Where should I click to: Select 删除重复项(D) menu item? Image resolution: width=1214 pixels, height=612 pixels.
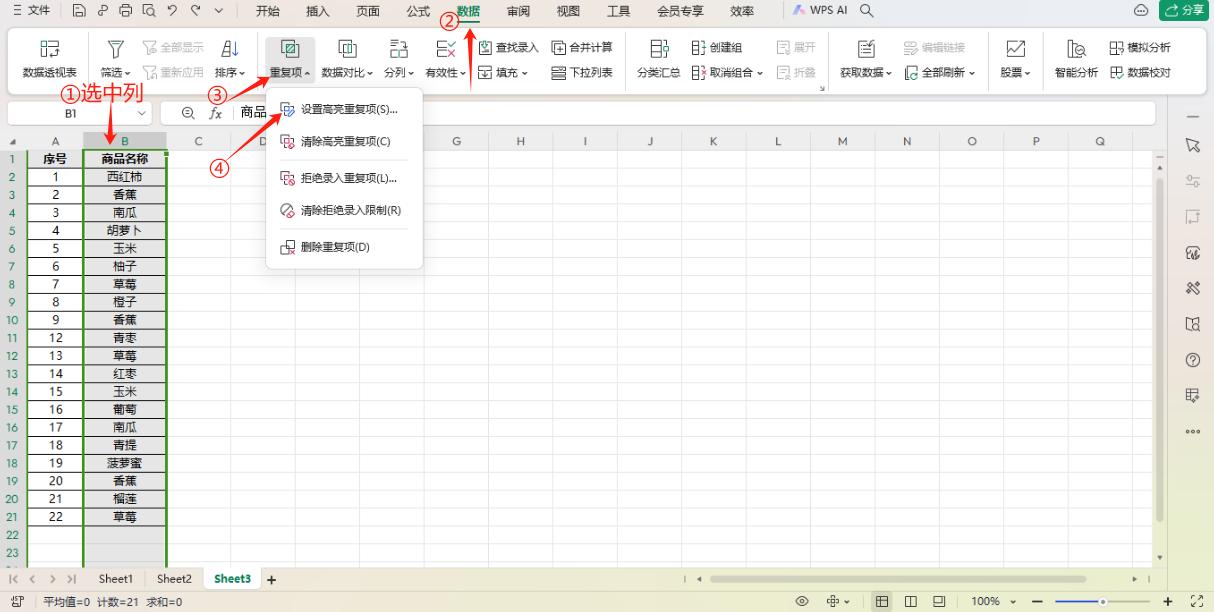(x=344, y=247)
